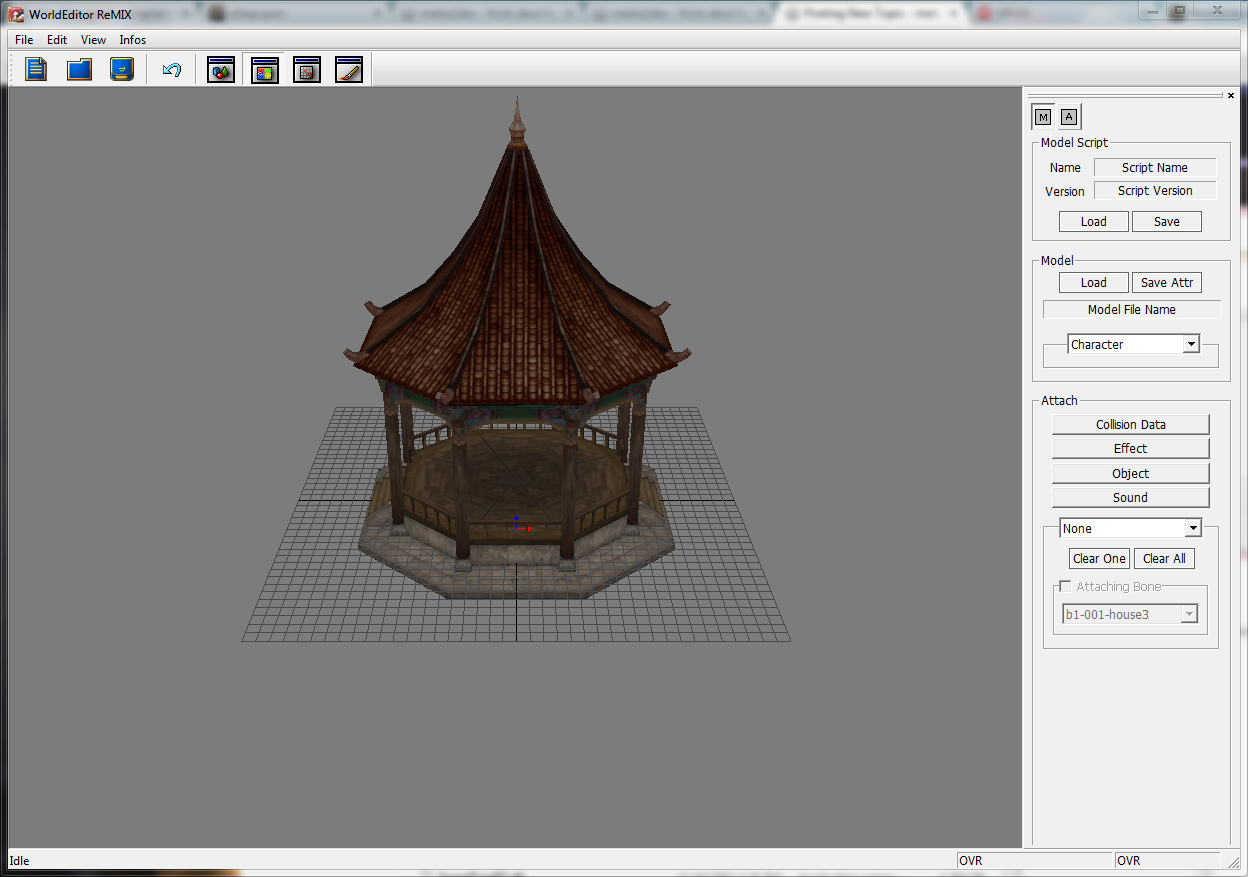Activate the texture color view icon
Viewport: 1248px width, 877px height.
pos(263,68)
